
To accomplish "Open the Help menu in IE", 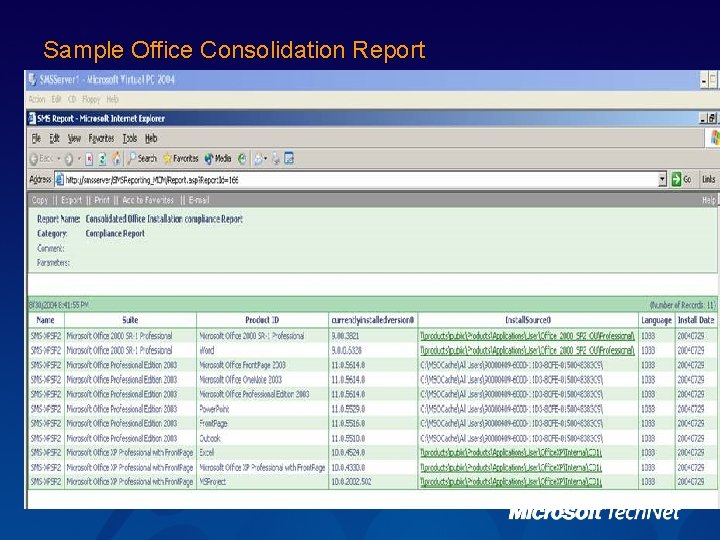I will [x=151, y=138].
